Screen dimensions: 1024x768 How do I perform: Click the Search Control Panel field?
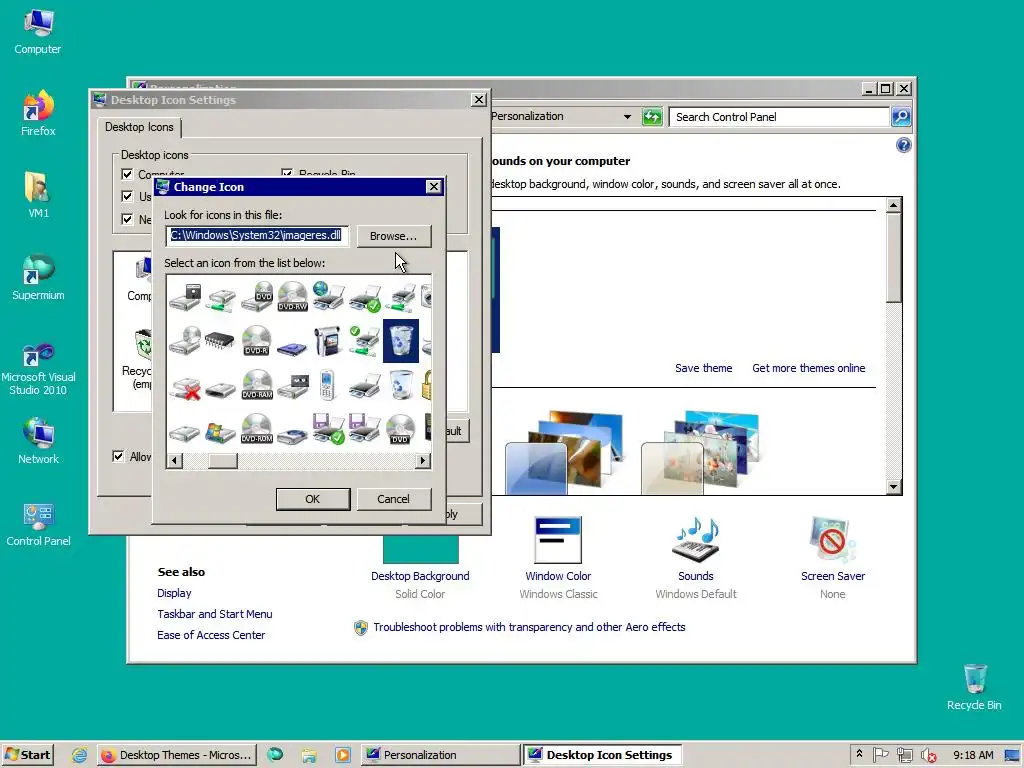click(x=779, y=117)
